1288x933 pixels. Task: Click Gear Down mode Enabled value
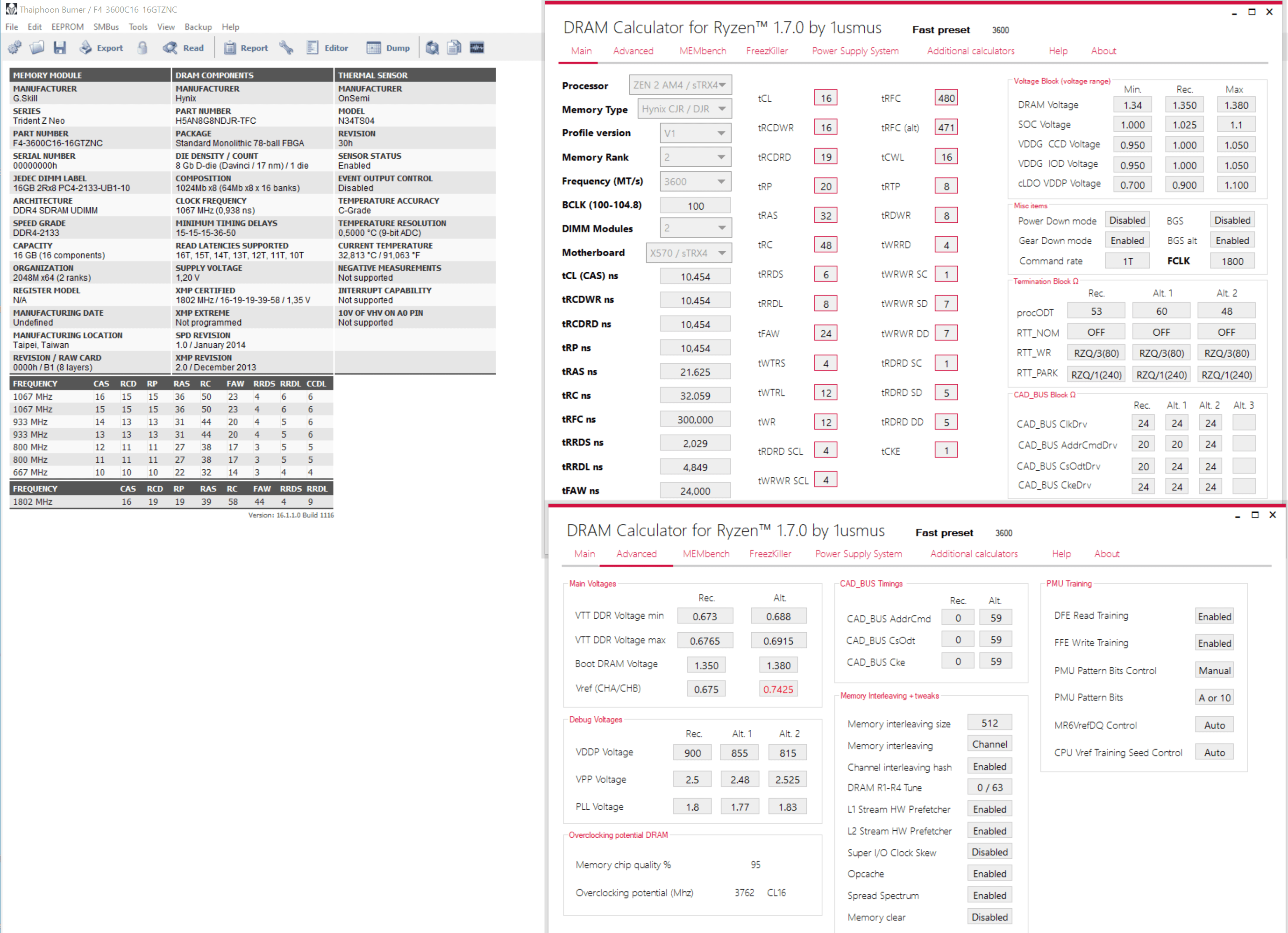tap(1127, 240)
